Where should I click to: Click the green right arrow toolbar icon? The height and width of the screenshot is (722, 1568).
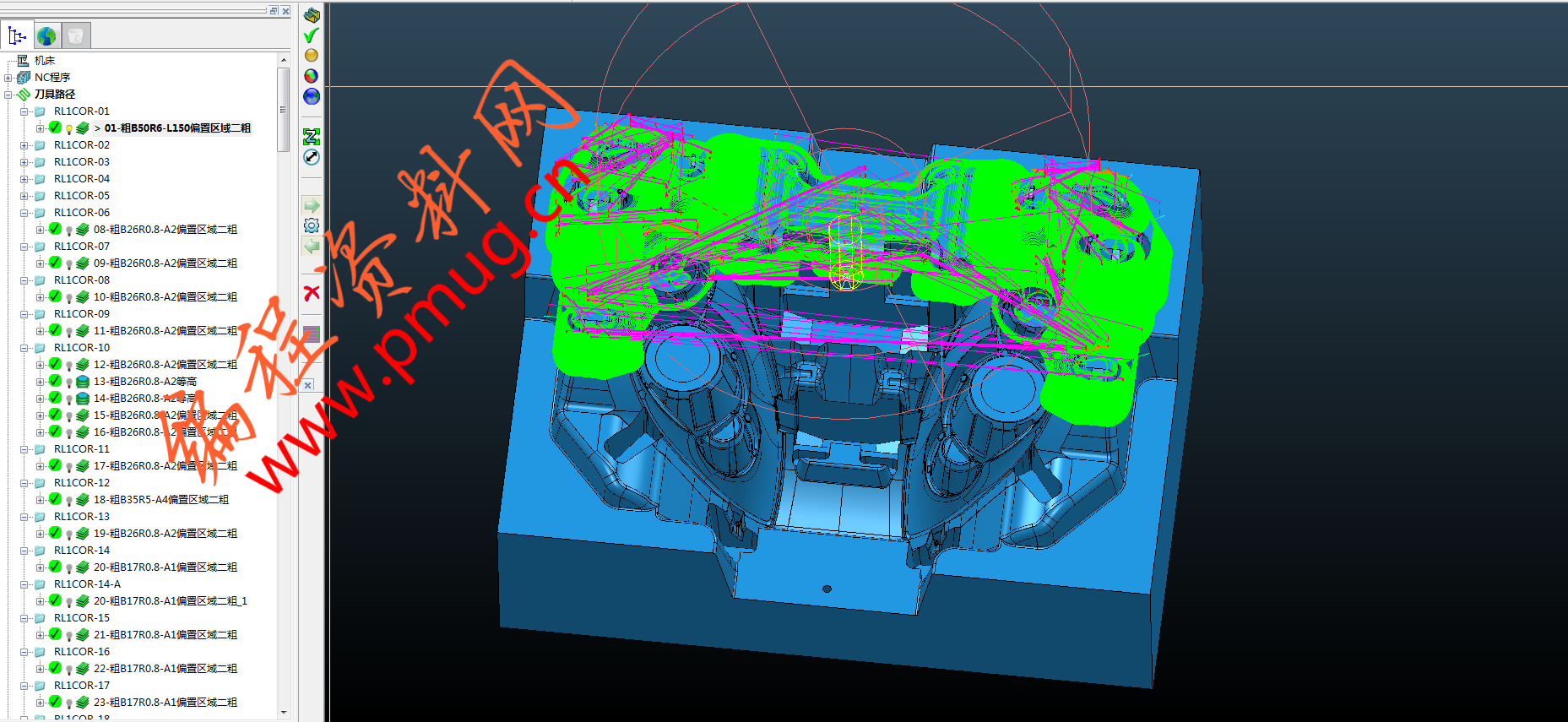(312, 205)
